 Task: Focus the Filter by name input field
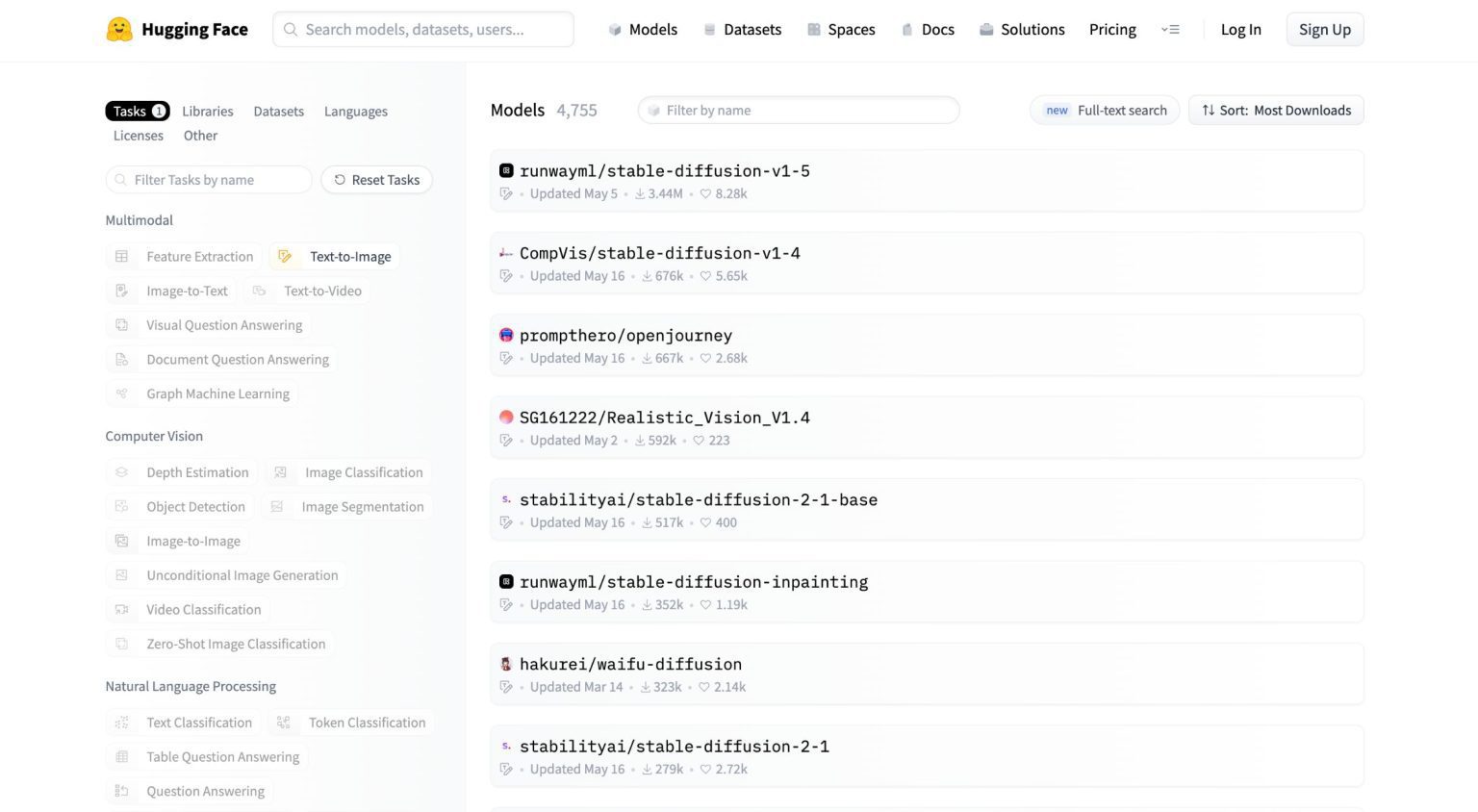click(x=799, y=111)
